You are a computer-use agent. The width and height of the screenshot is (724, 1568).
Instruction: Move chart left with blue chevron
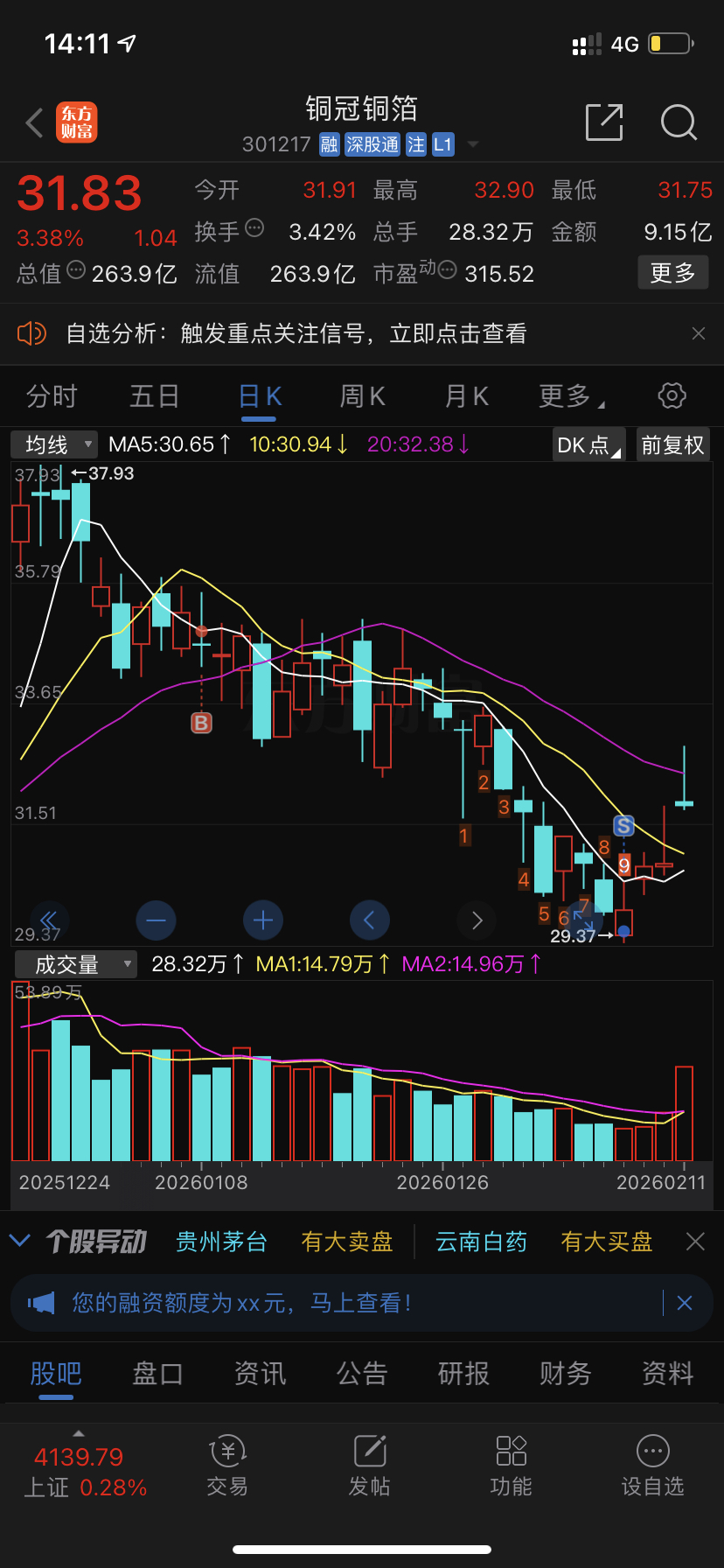pos(369,920)
